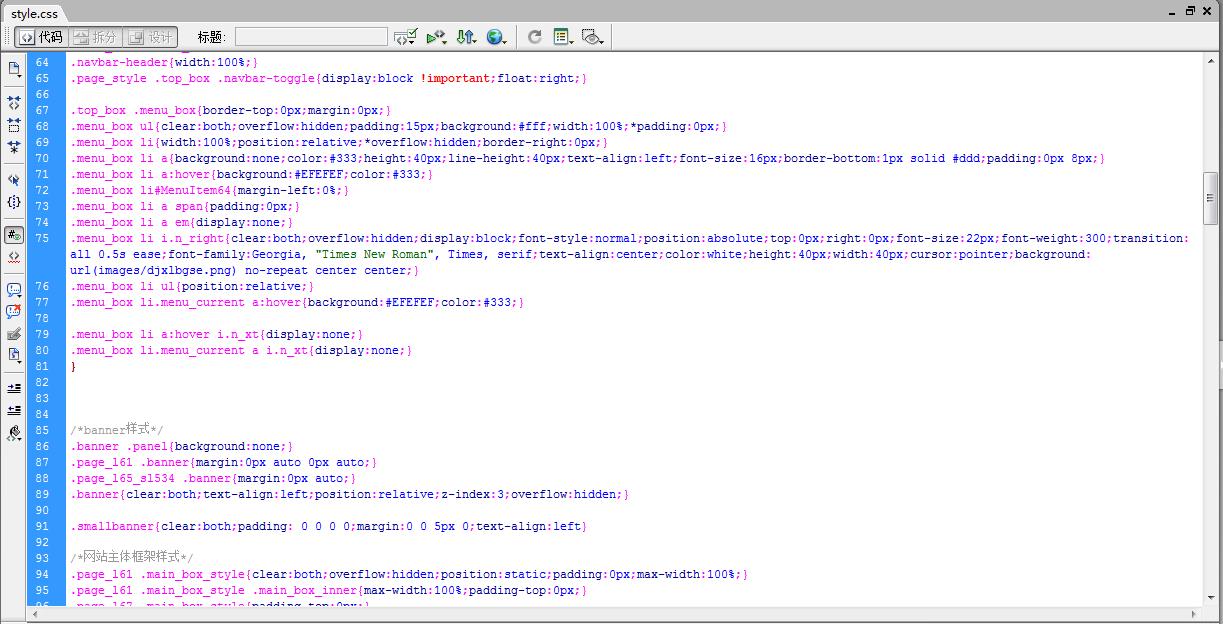Open the documents list dropdown

pos(14,70)
